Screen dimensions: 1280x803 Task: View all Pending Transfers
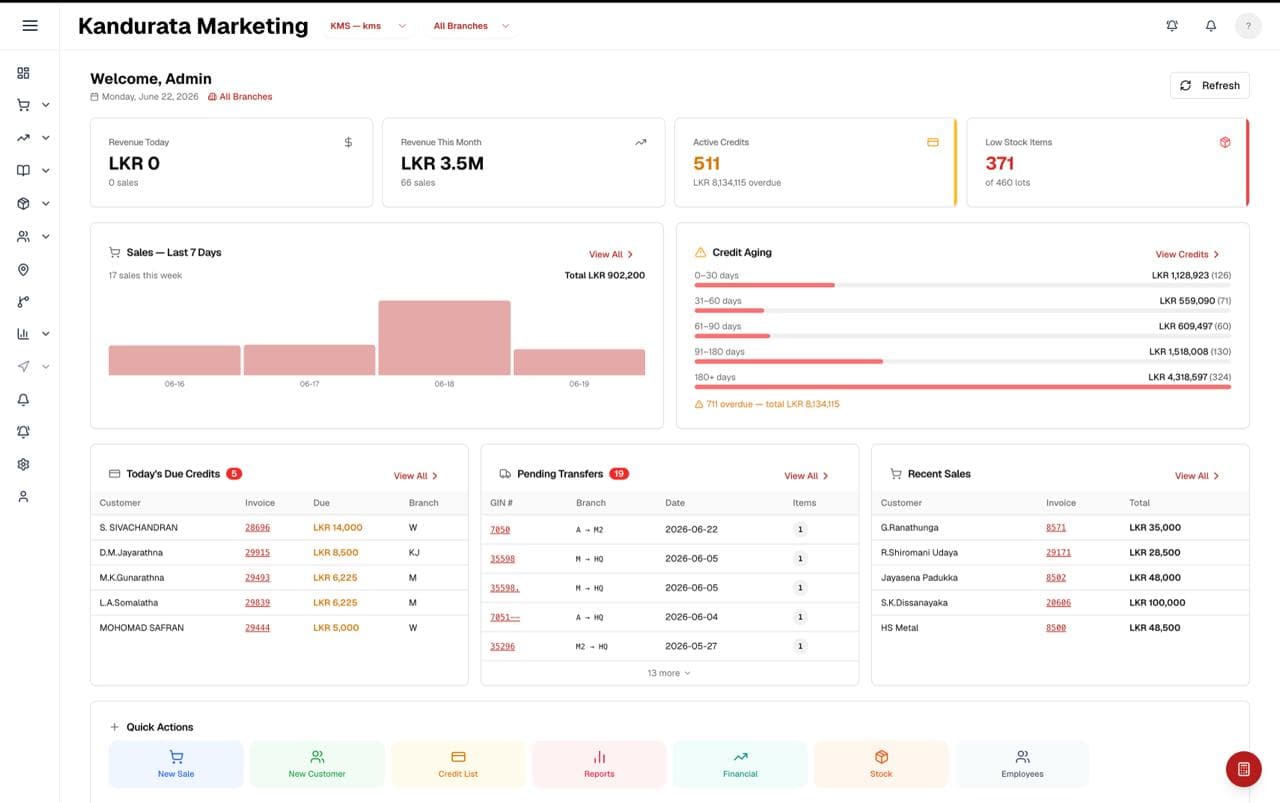click(x=806, y=476)
